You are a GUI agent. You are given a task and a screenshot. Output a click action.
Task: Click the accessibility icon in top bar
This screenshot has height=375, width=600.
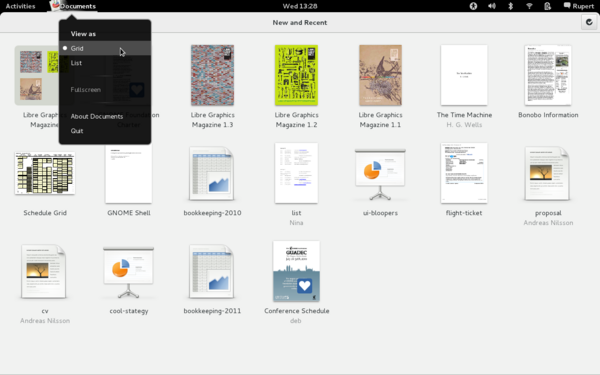coord(473,6)
